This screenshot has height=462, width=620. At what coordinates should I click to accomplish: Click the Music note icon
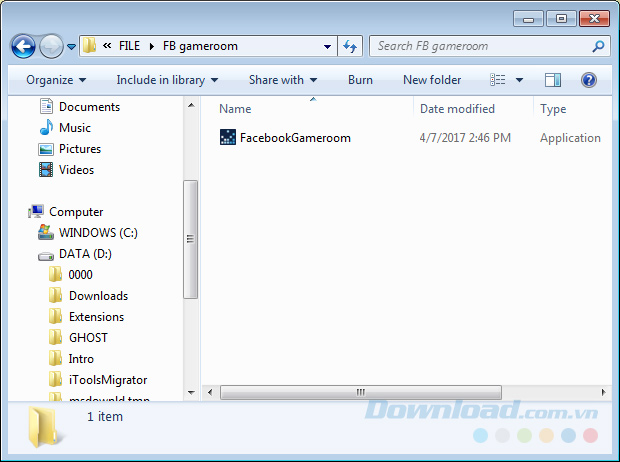coord(46,127)
